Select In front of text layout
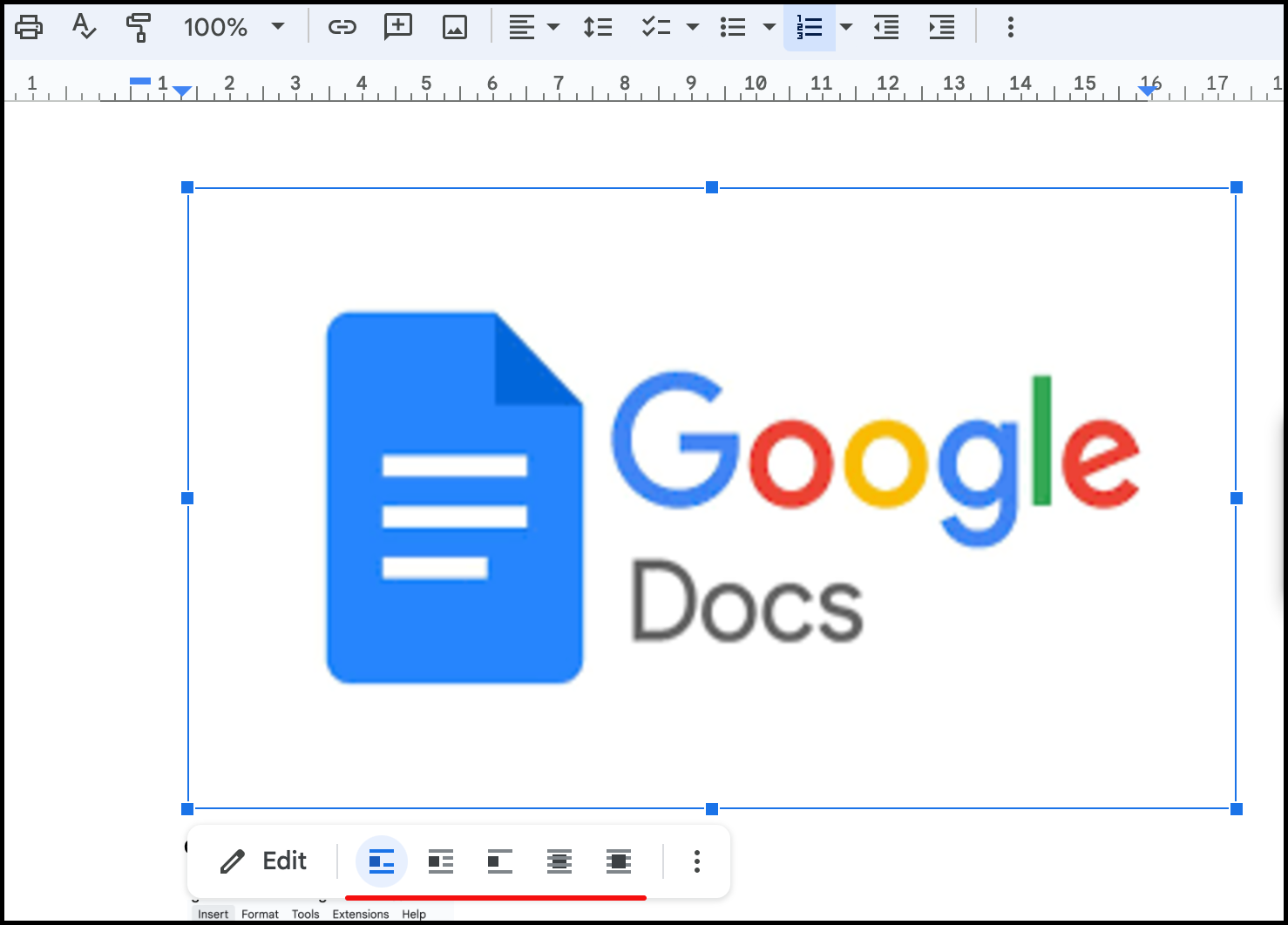This screenshot has width=1288, height=925. click(619, 861)
